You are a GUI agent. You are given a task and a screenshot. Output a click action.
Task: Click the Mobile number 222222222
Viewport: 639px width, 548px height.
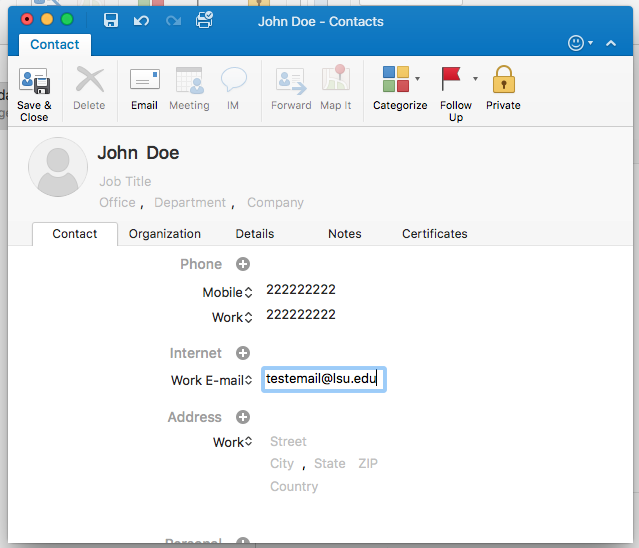301,290
